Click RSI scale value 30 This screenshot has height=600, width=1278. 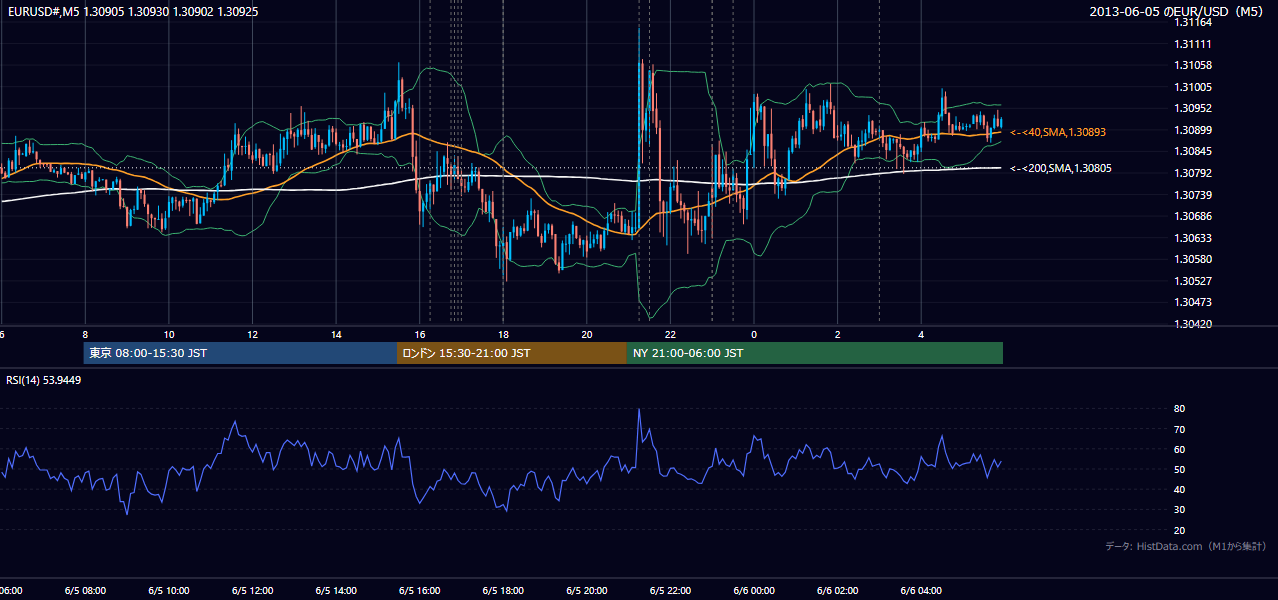(1180, 510)
